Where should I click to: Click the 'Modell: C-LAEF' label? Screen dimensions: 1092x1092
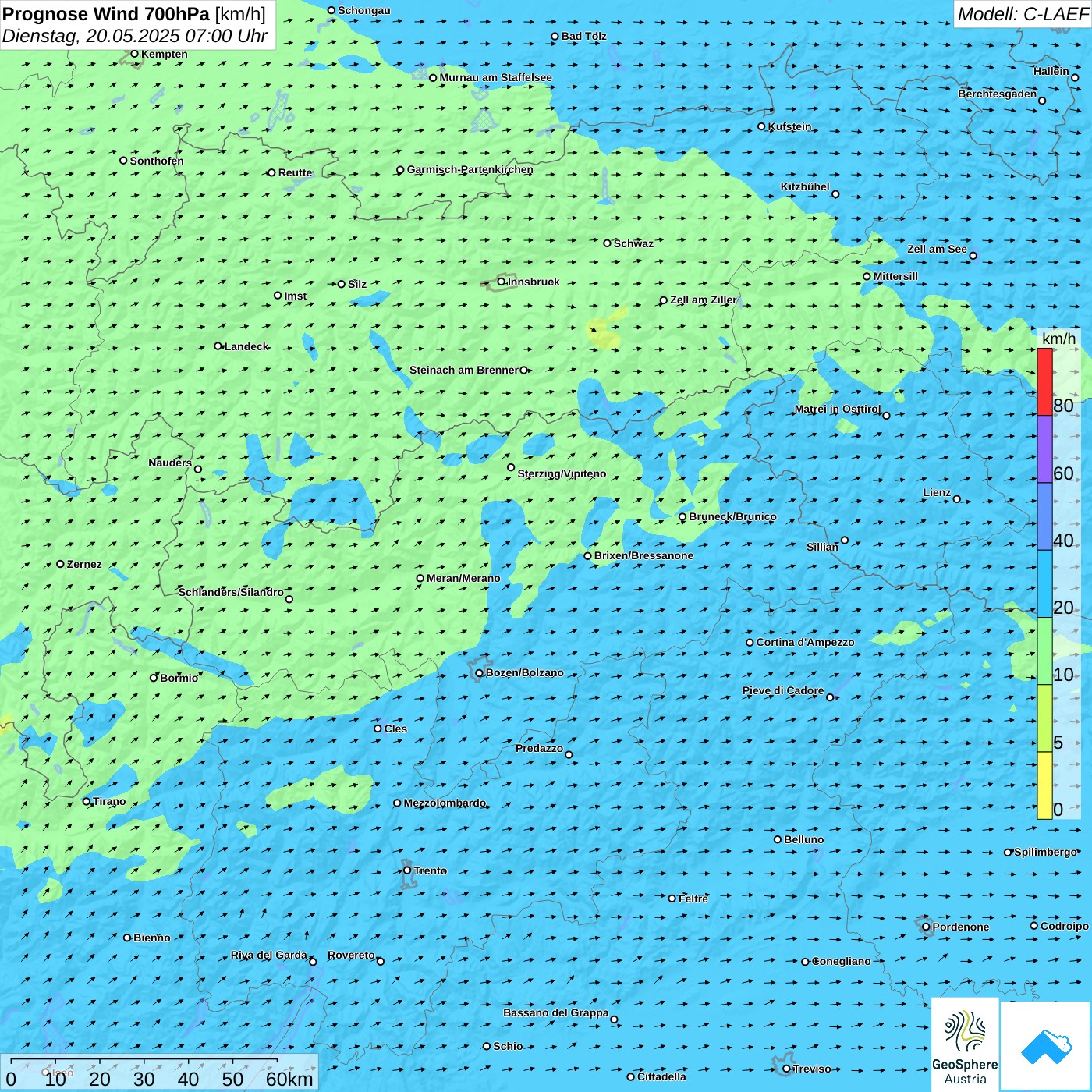(x=1022, y=14)
